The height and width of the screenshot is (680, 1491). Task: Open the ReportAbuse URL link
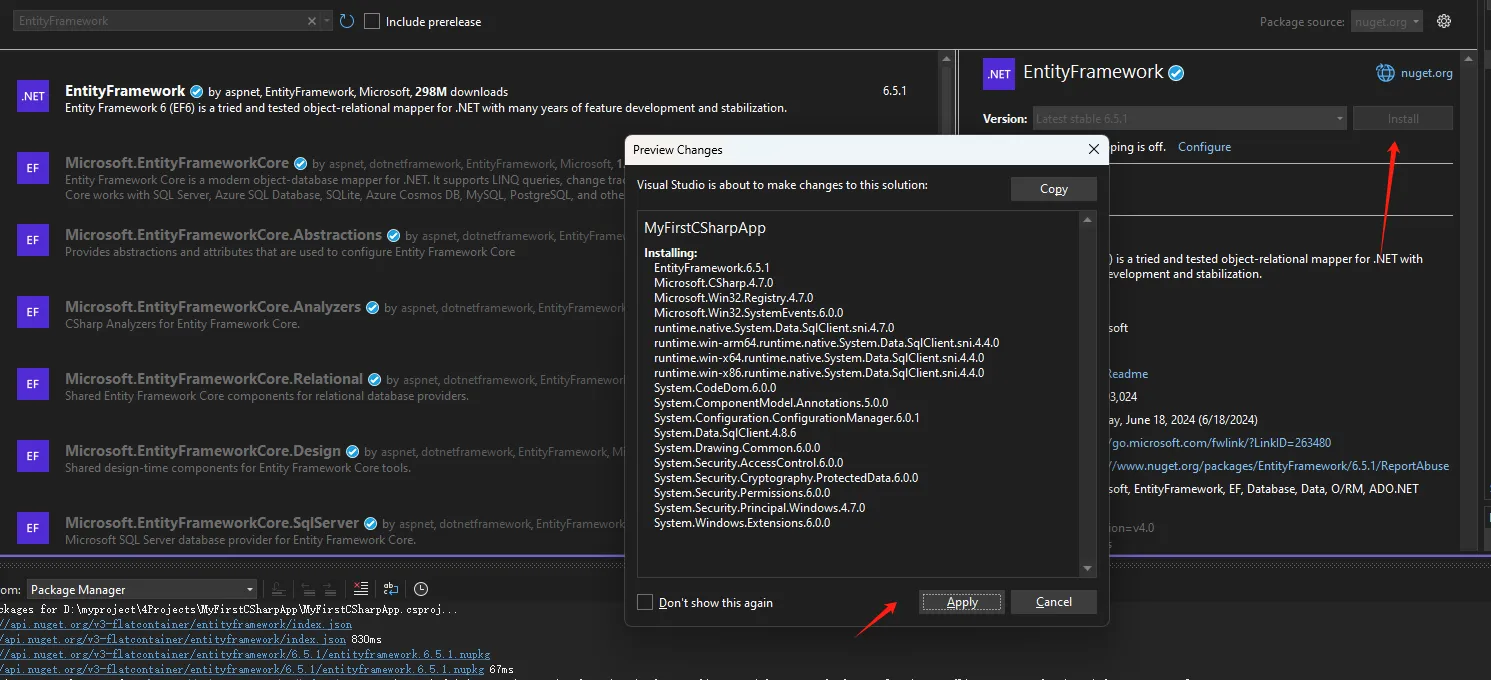(x=1278, y=466)
